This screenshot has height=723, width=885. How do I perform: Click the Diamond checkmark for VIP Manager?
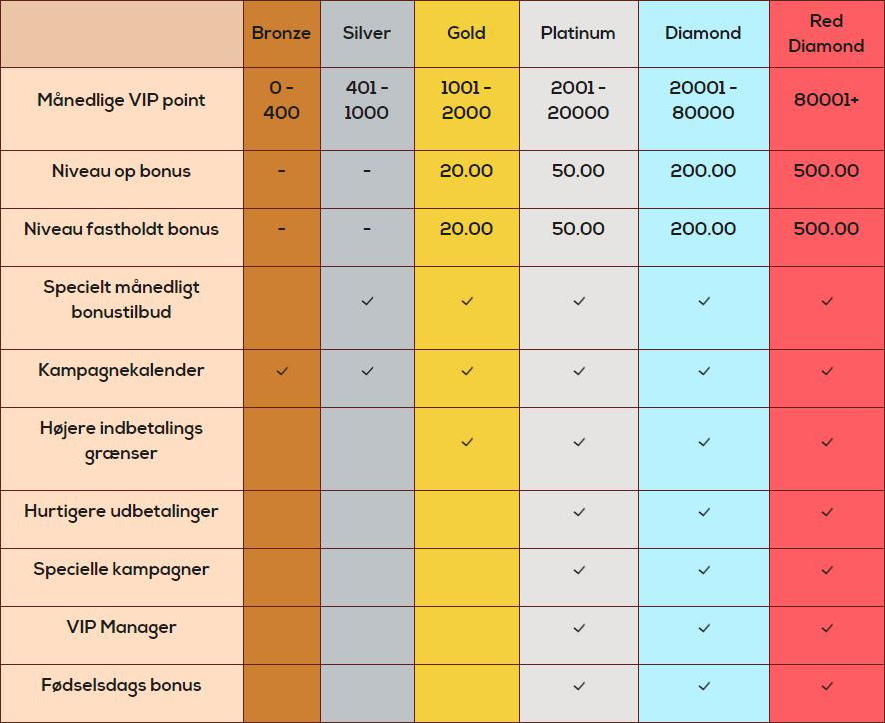pos(703,628)
